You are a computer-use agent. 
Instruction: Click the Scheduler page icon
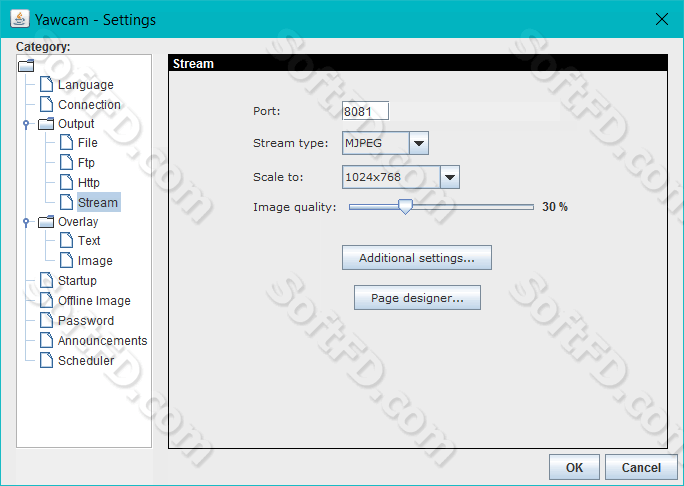[x=46, y=360]
